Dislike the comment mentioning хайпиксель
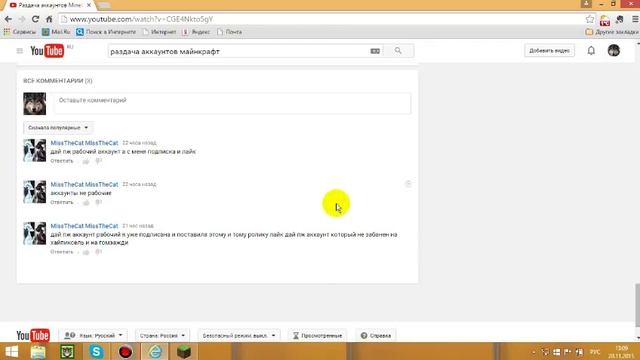640x360 pixels. 98,252
